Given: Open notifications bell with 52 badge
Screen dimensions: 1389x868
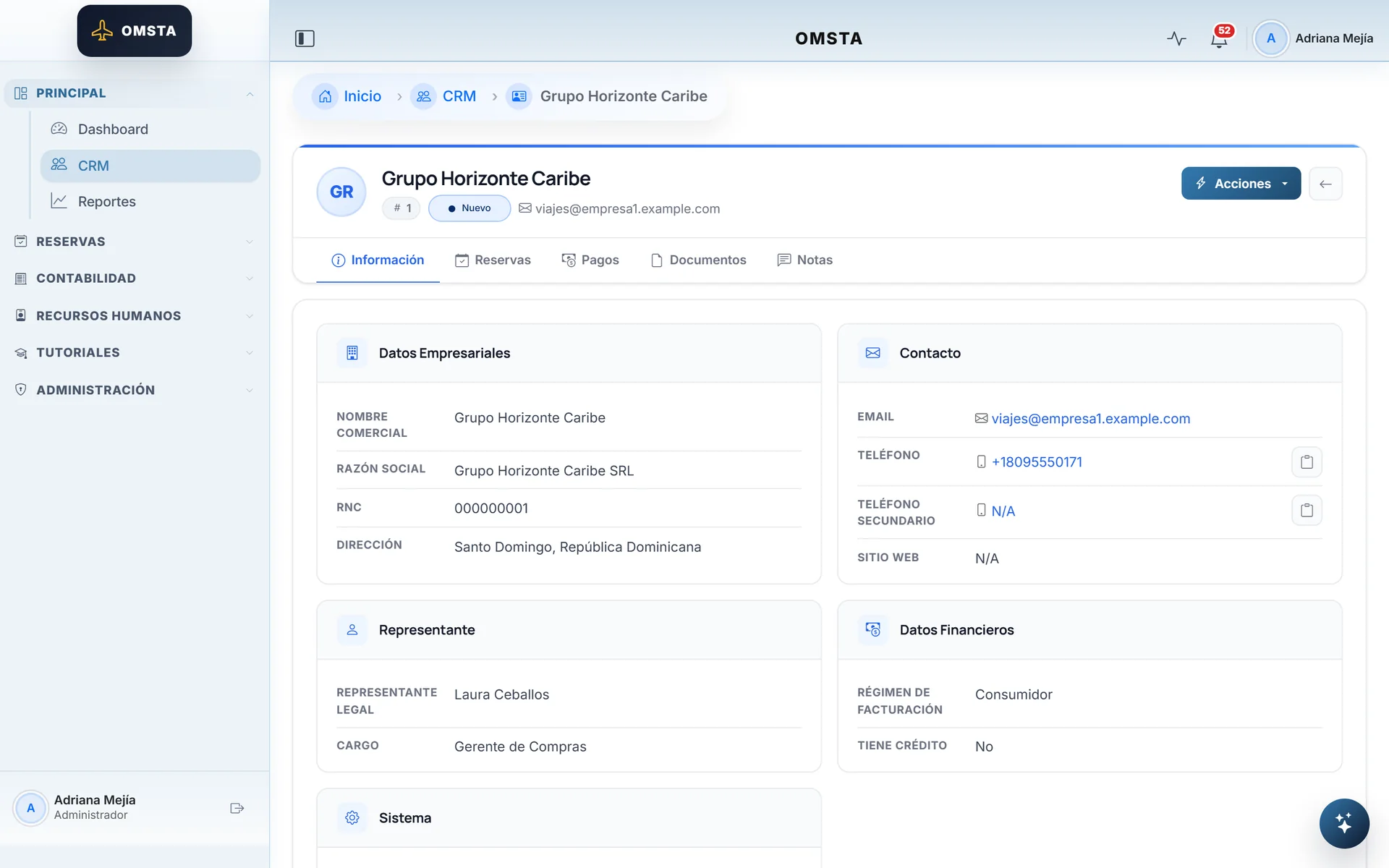Looking at the screenshot, I should click(x=1220, y=38).
